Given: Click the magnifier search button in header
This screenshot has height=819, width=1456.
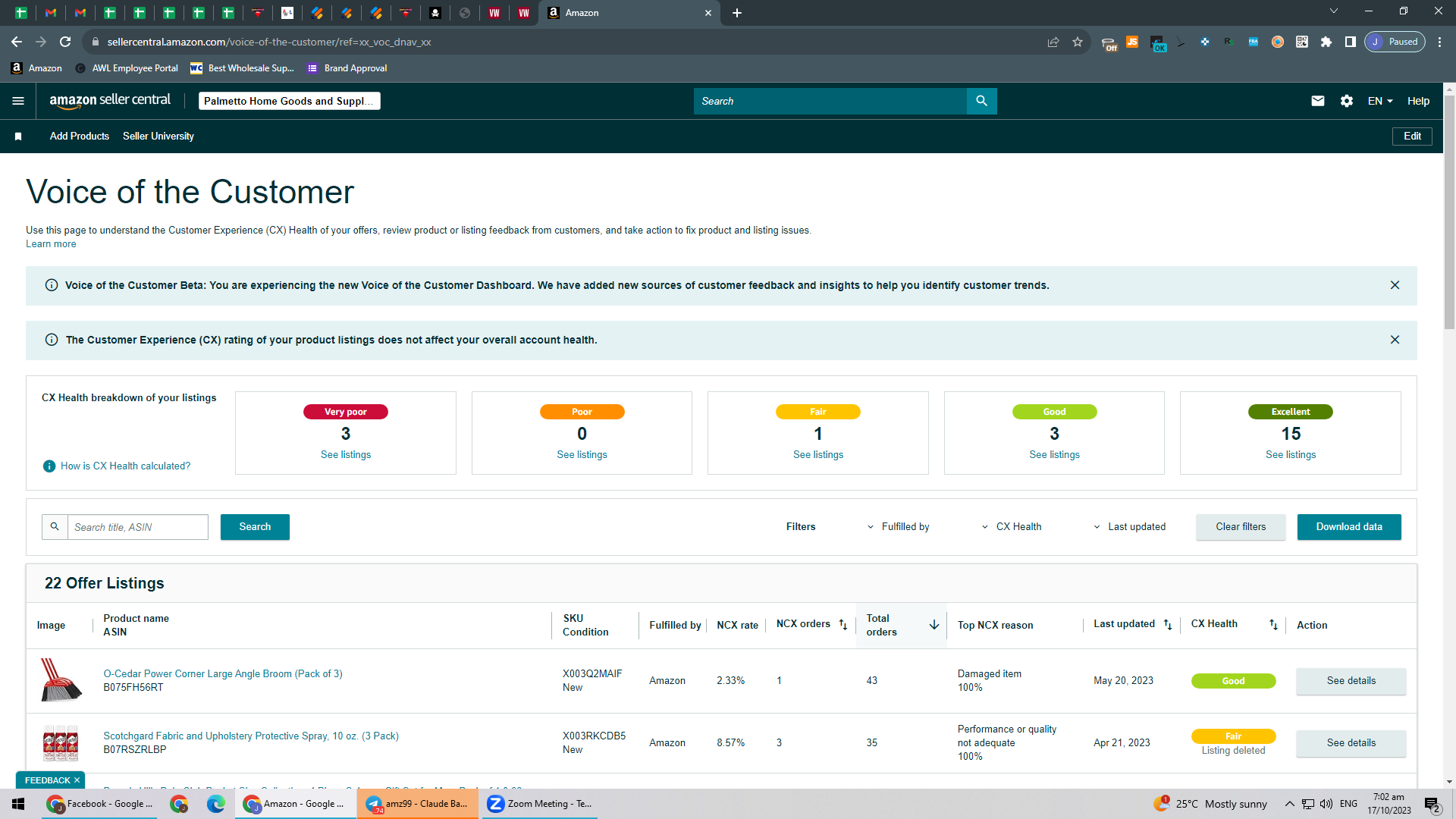Looking at the screenshot, I should click(981, 101).
